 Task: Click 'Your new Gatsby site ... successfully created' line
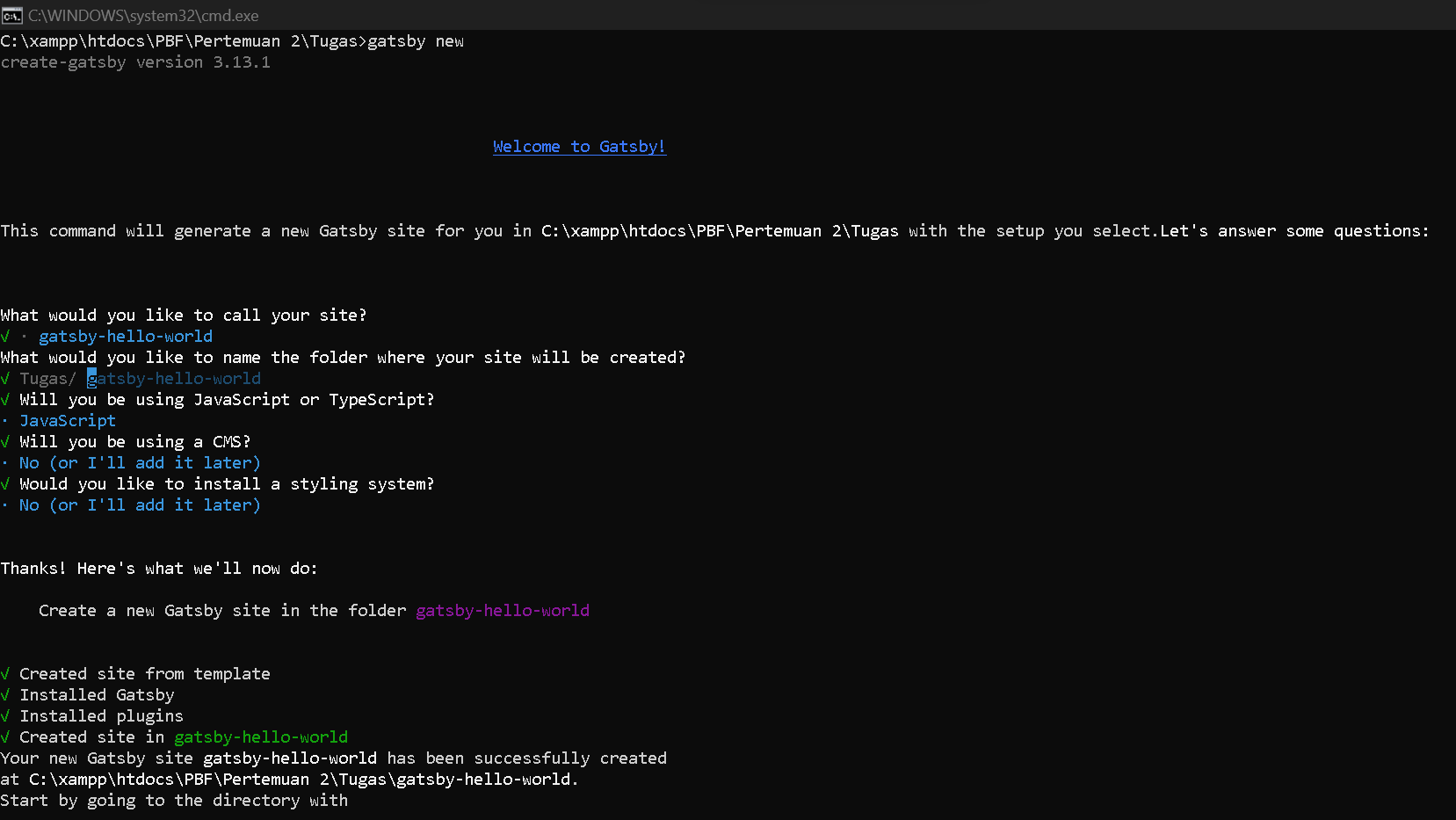[334, 758]
